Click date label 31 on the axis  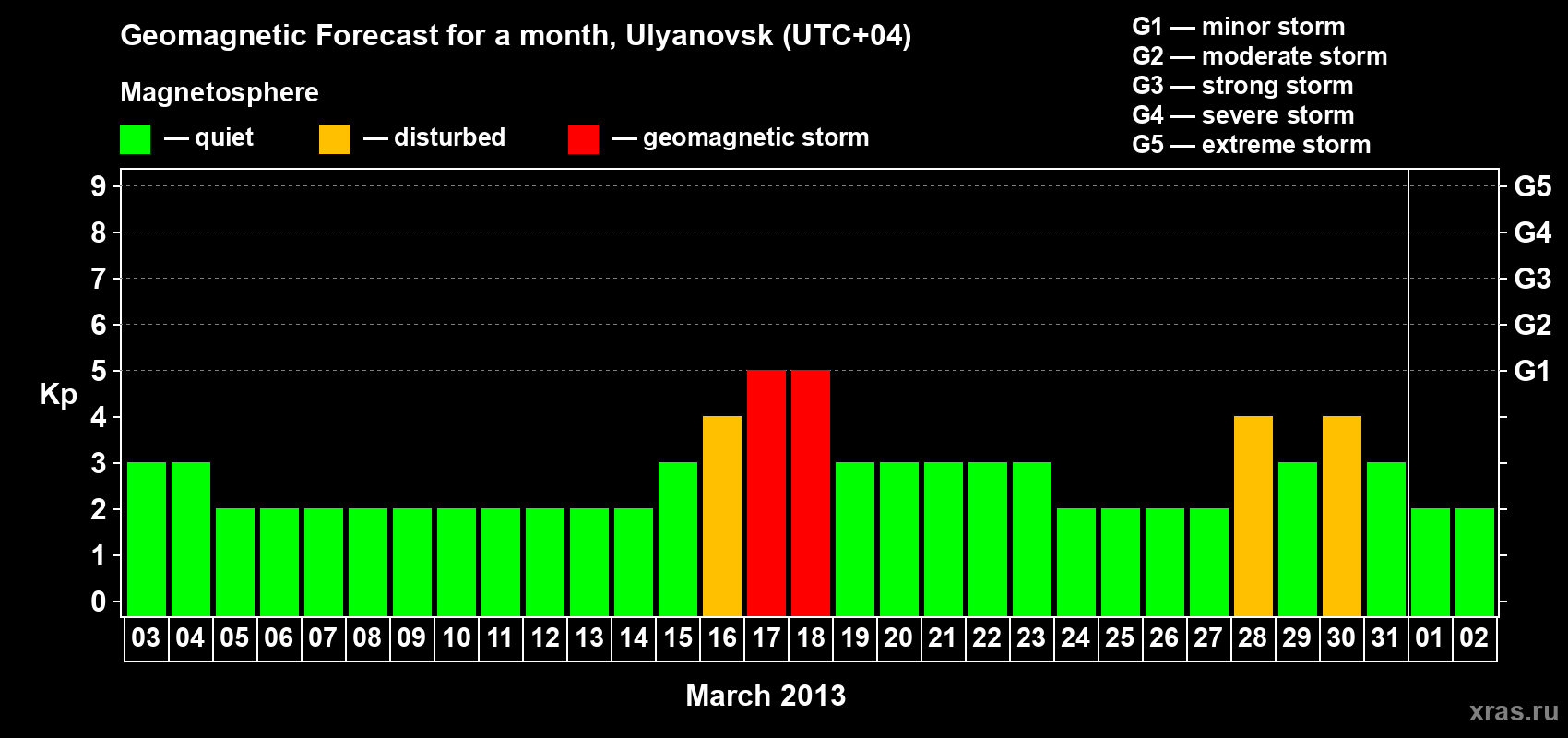[1385, 637]
